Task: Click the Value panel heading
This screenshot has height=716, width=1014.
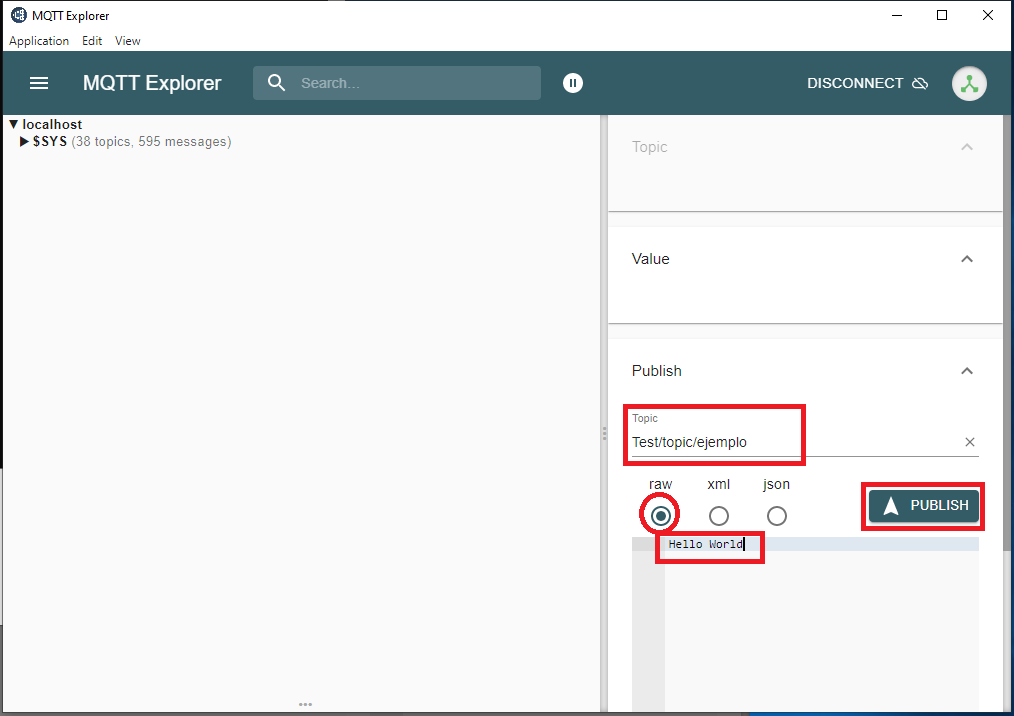Action: (650, 259)
